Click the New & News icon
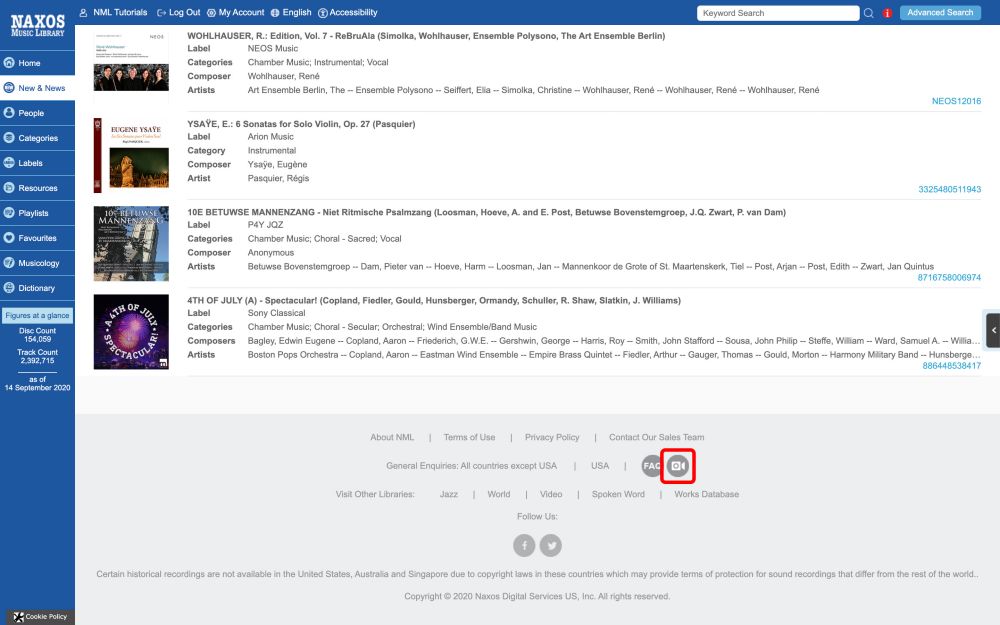The image size is (1000, 625). [x=9, y=87]
